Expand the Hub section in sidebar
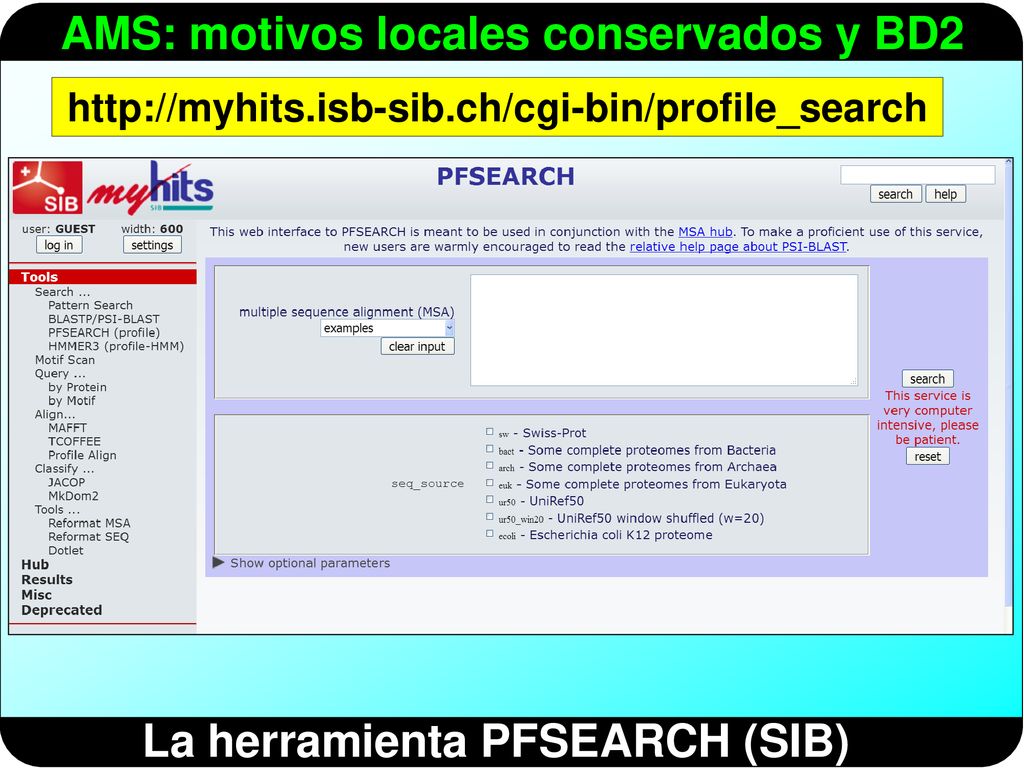This screenshot has height=768, width=1024. pyautogui.click(x=35, y=564)
